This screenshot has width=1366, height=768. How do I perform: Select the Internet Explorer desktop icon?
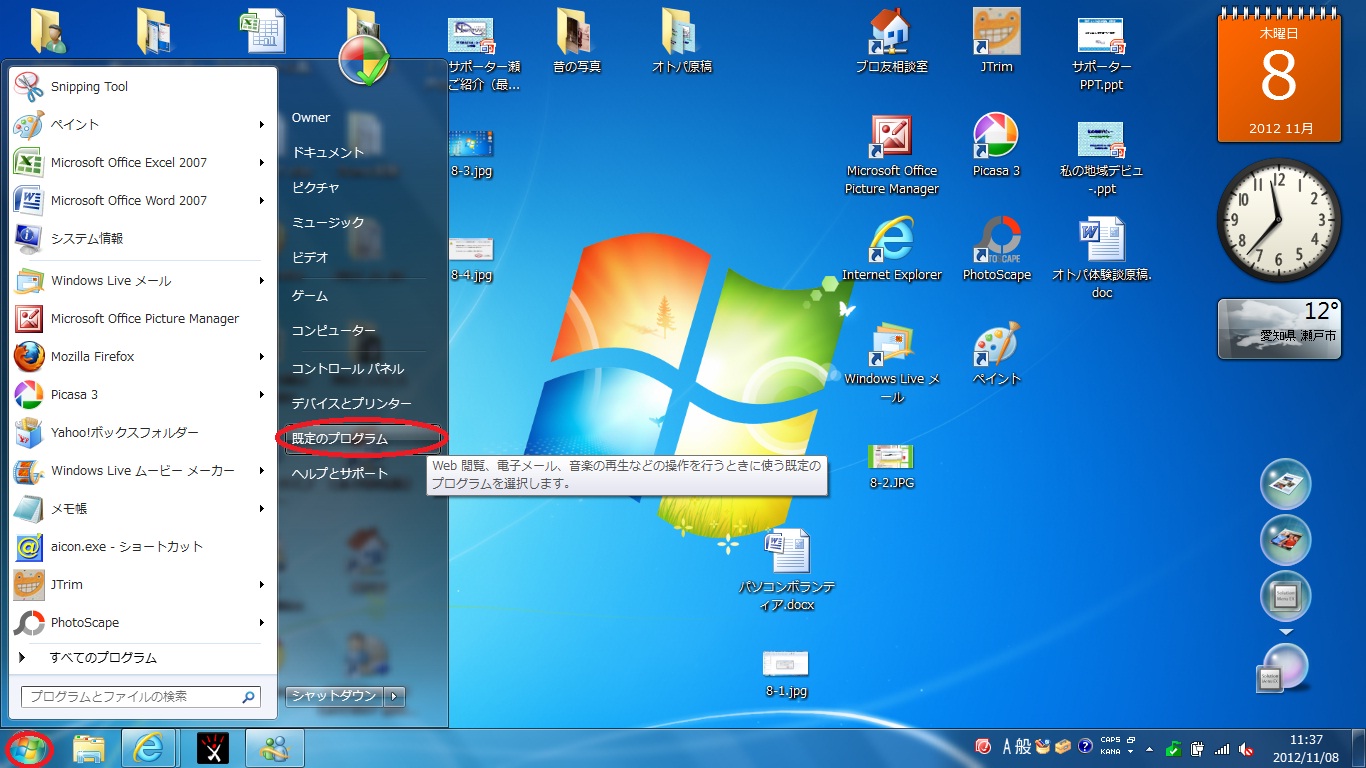coord(892,249)
